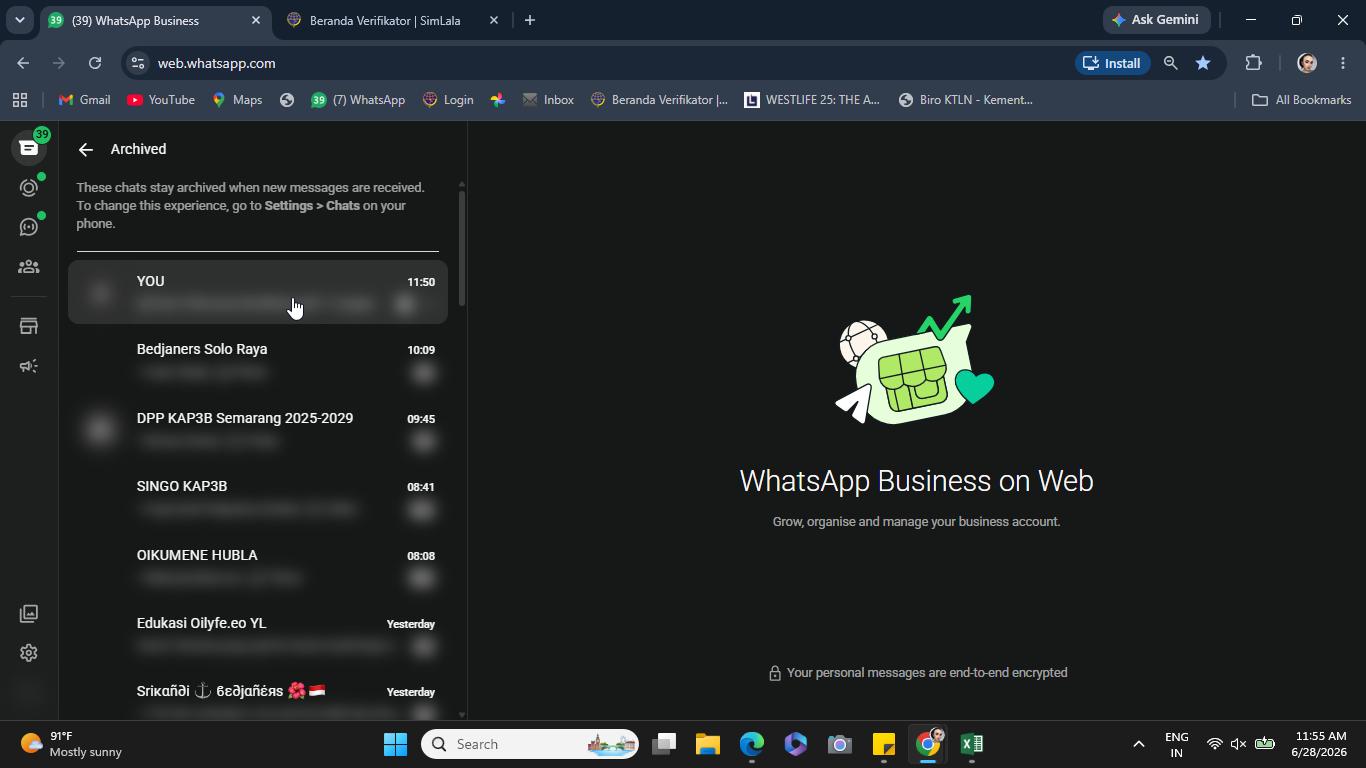Bookmark this page with the star icon
1366x768 pixels.
point(1203,63)
